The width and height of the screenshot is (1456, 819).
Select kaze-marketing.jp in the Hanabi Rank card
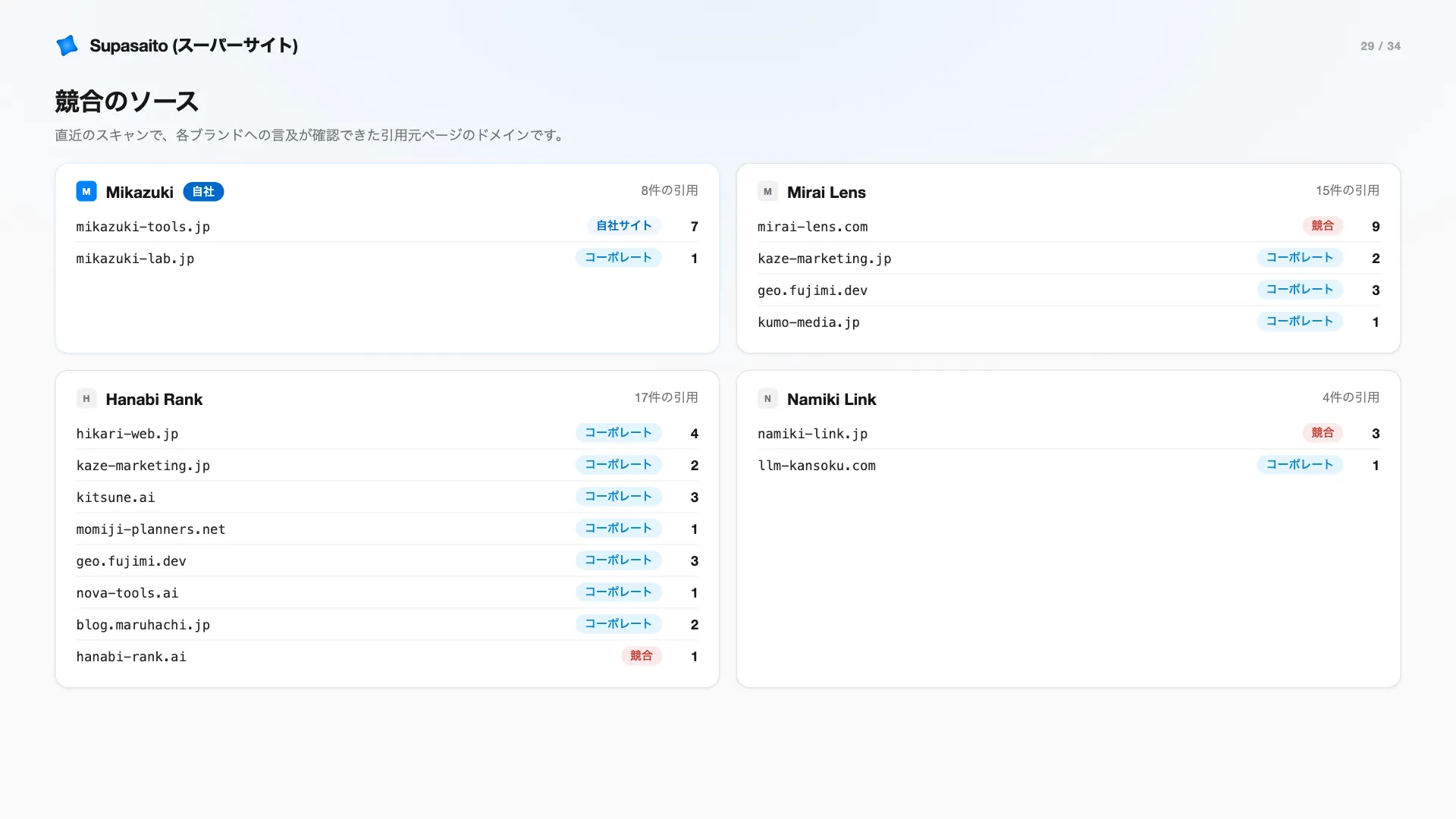click(x=143, y=466)
